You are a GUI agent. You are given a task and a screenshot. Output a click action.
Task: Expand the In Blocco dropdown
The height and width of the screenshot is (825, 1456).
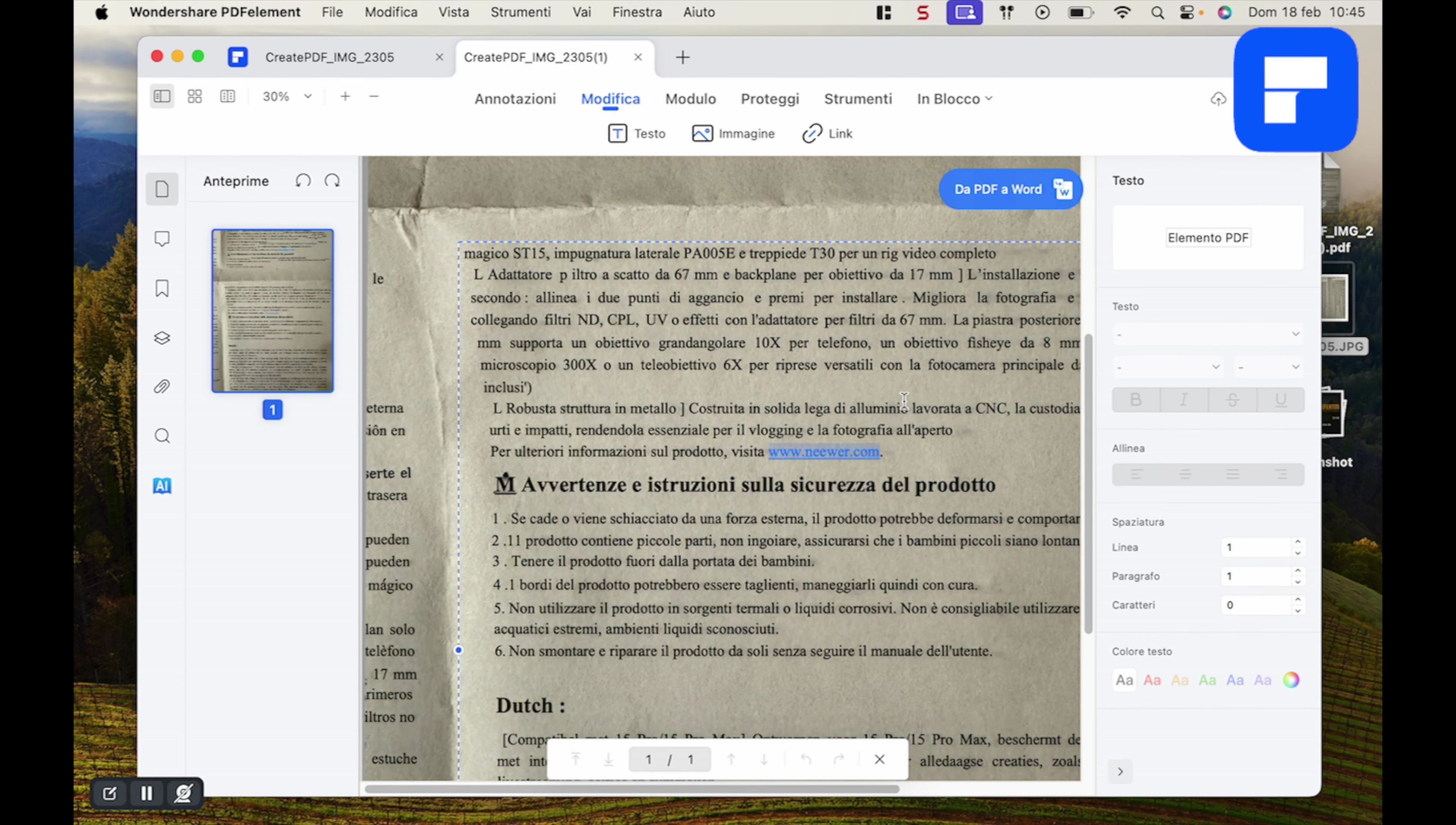click(955, 99)
